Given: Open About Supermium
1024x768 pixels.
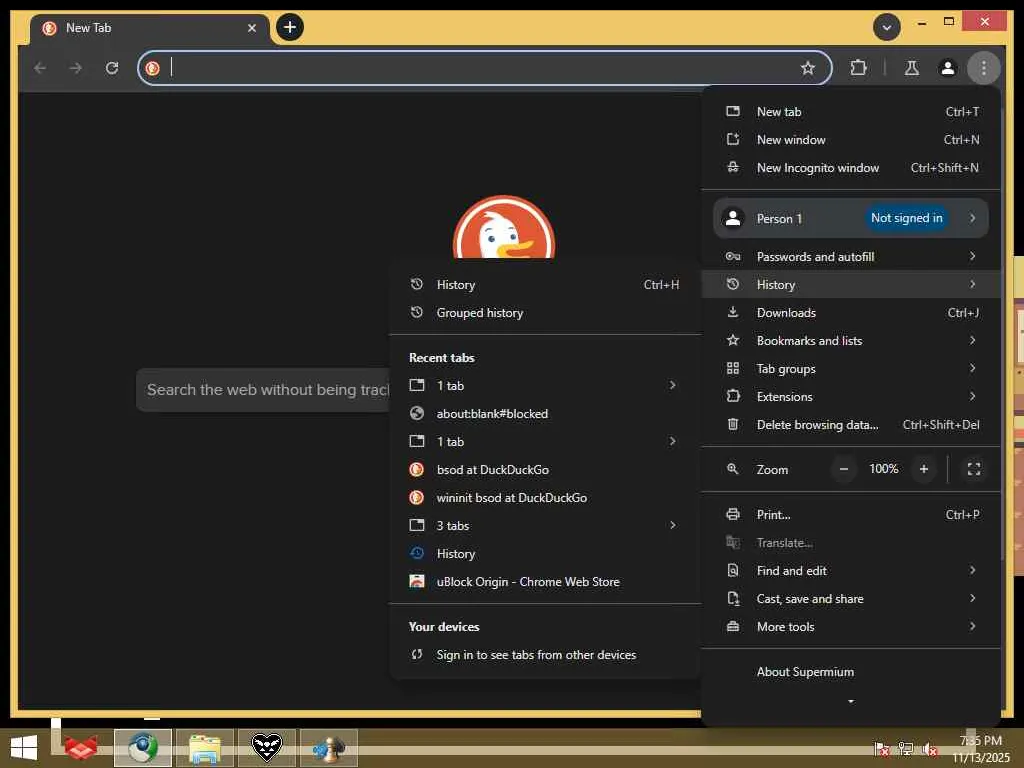Looking at the screenshot, I should 851,672.
